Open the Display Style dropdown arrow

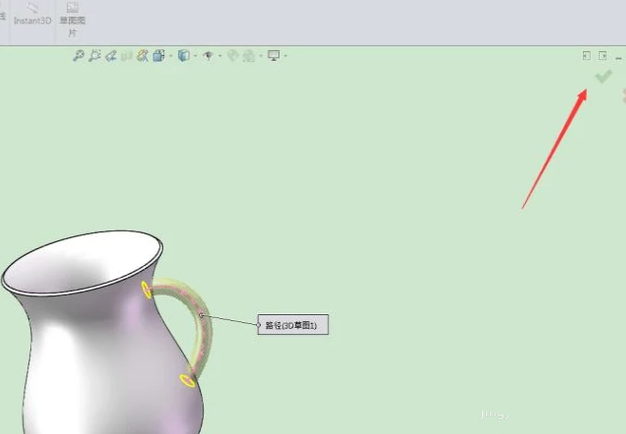click(x=196, y=56)
